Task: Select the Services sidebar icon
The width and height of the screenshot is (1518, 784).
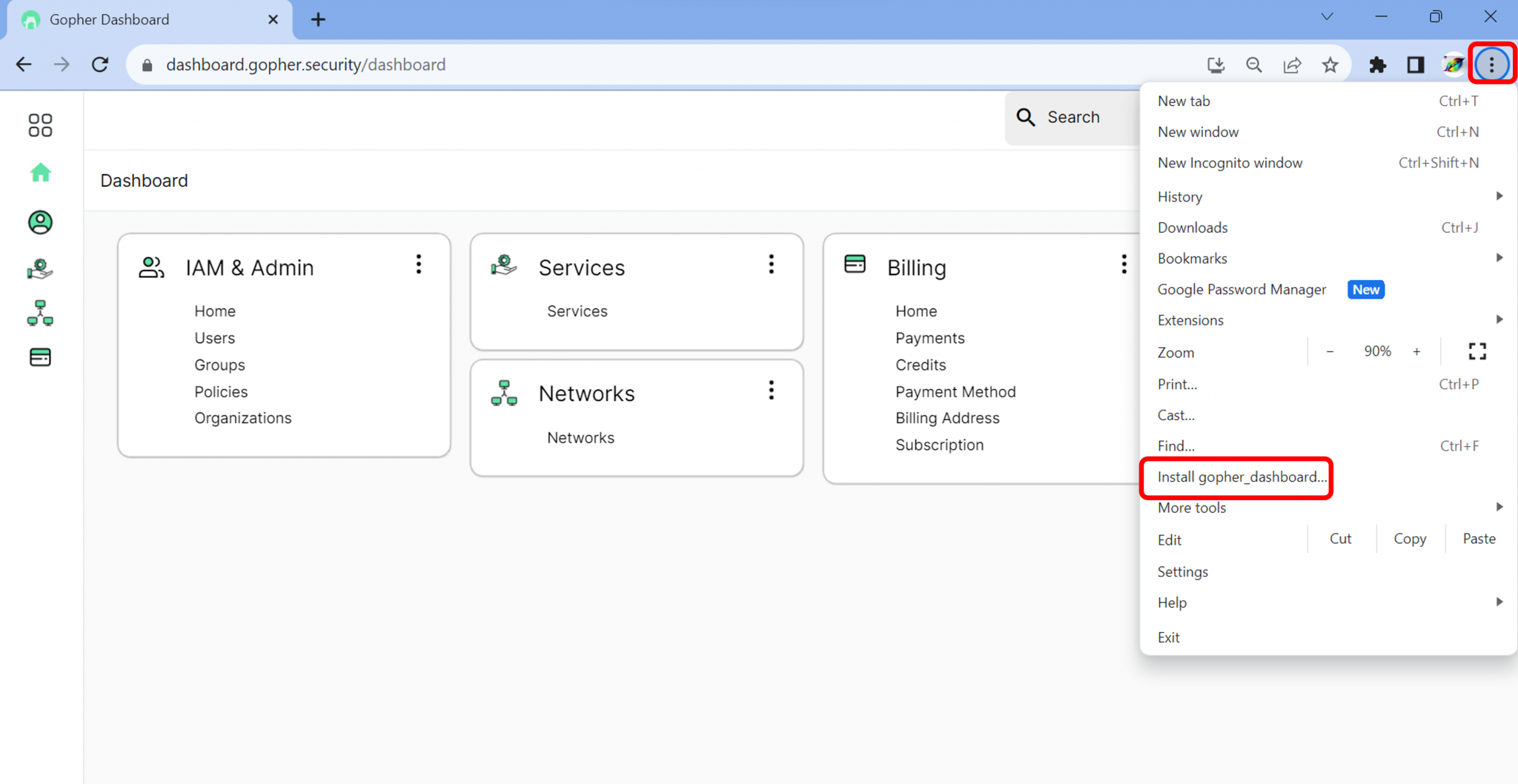Action: coord(40,269)
